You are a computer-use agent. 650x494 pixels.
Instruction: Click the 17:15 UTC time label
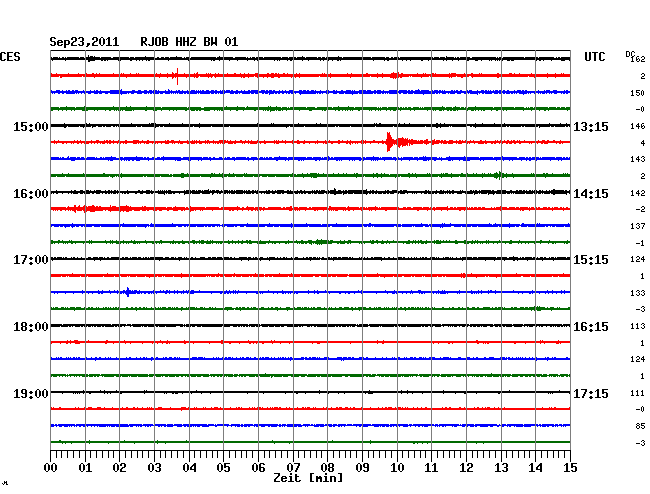(591, 393)
